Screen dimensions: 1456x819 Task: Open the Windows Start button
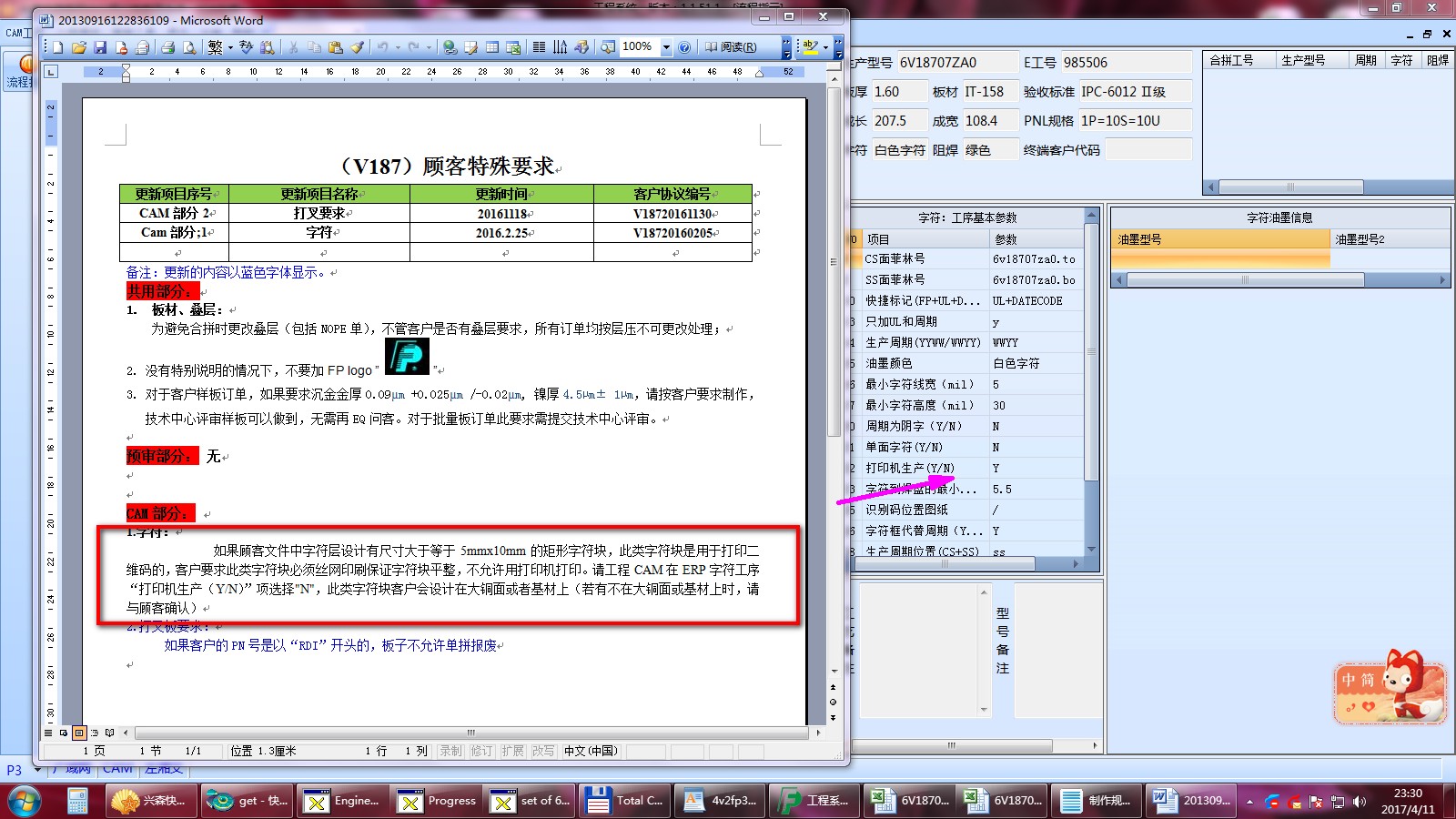click(x=25, y=801)
